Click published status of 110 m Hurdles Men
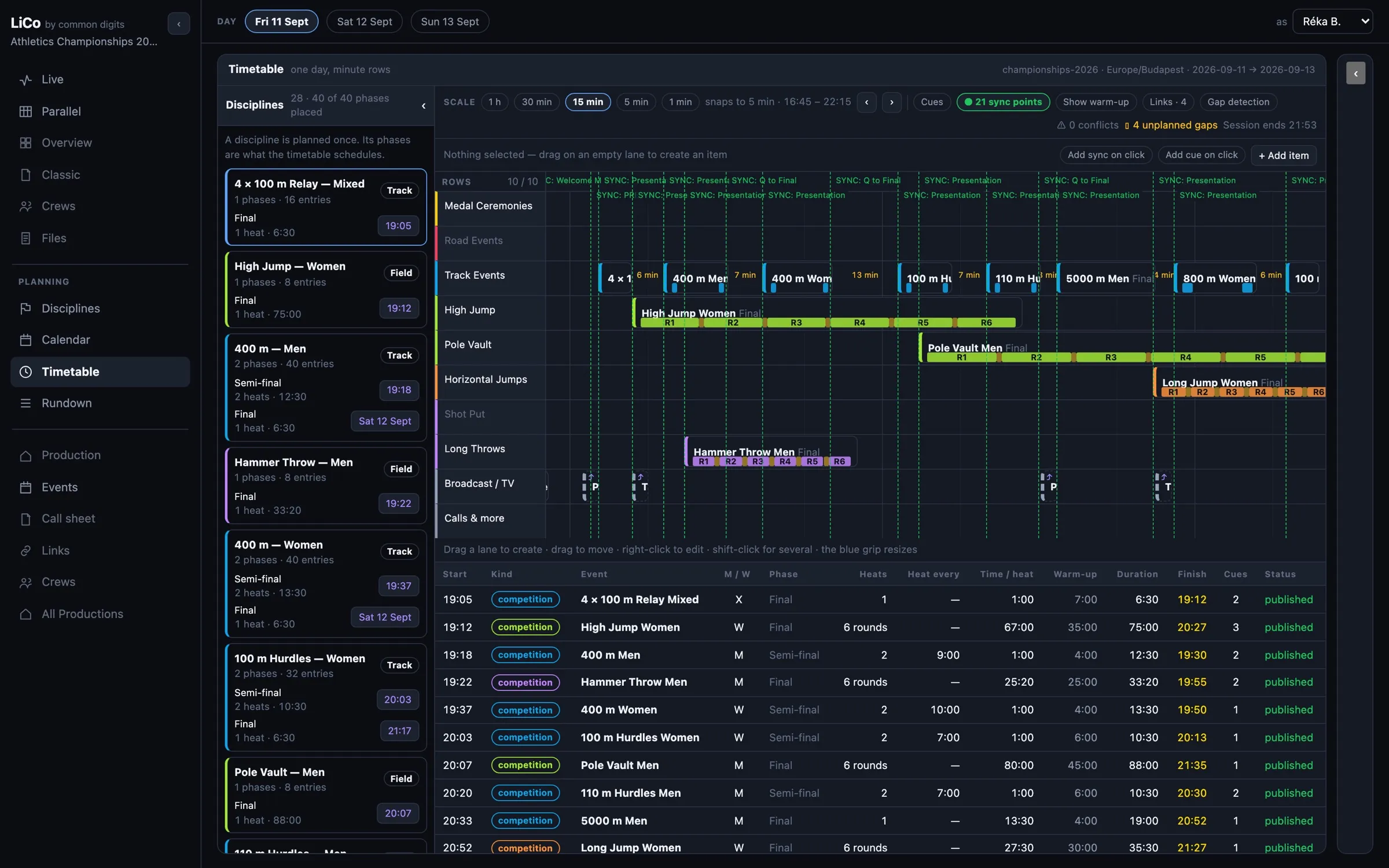This screenshot has width=1389, height=868. 1288,793
